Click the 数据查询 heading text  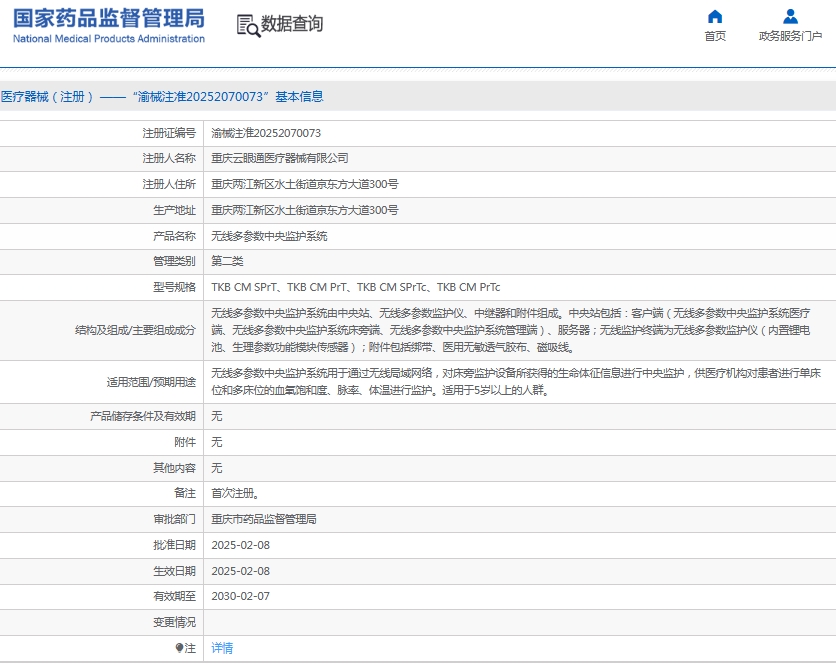click(292, 24)
